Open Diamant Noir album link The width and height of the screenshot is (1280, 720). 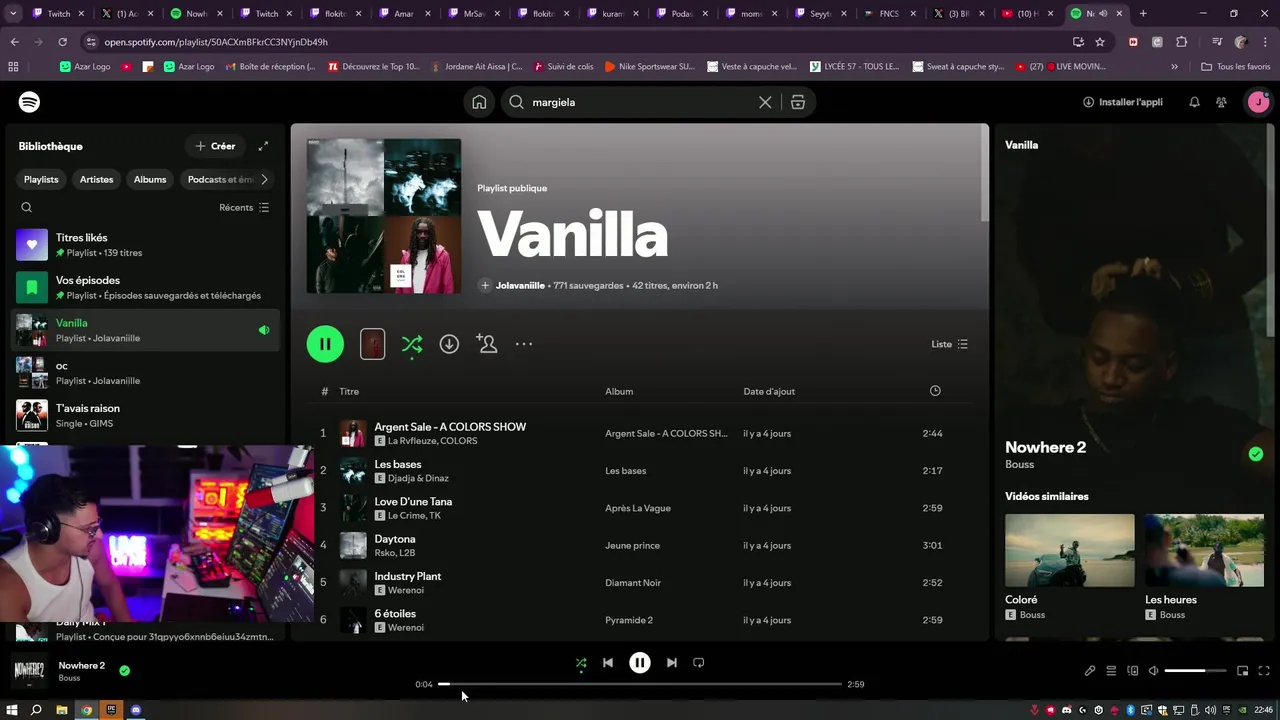[x=633, y=583]
